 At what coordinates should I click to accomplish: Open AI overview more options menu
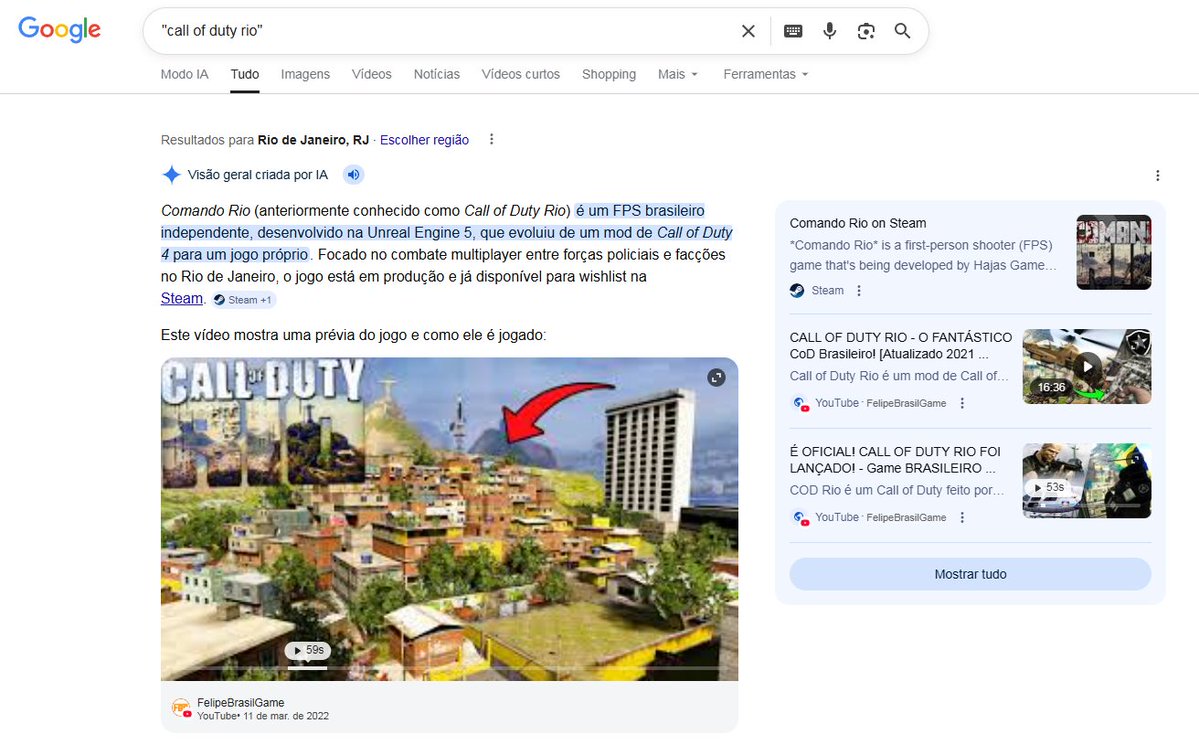click(1158, 176)
